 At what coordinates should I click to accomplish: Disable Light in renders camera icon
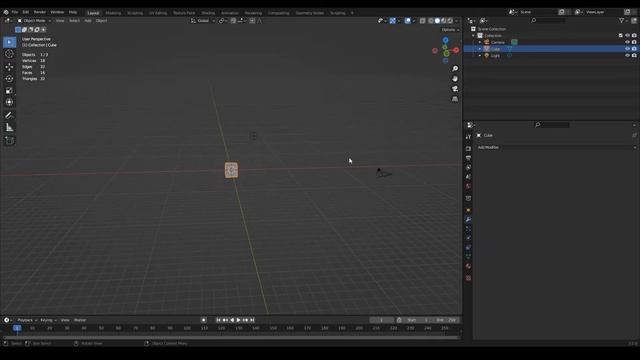634,56
